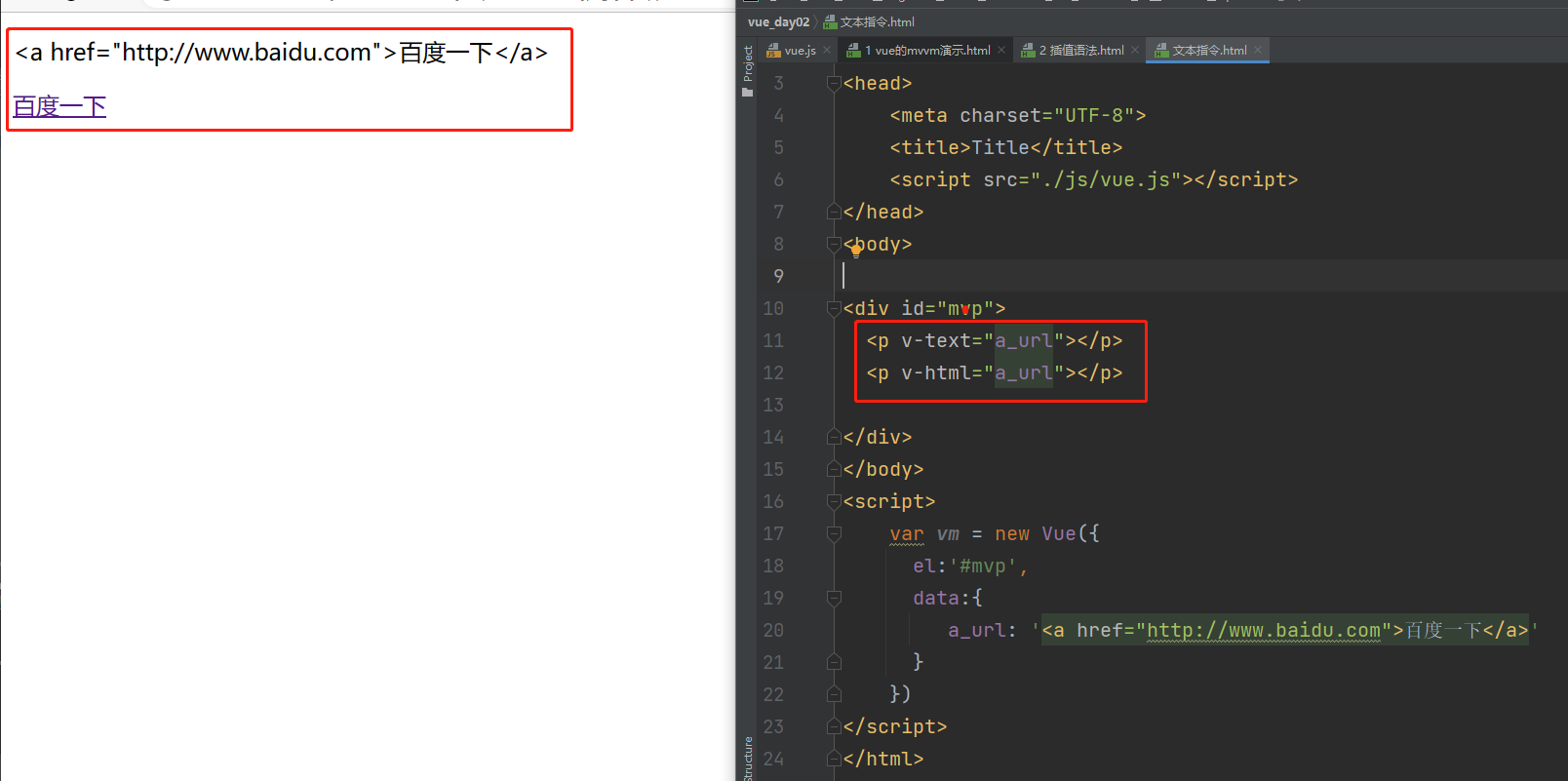Click vue_day02 in the breadcrumb path
This screenshot has height=781, width=1568.
[778, 22]
